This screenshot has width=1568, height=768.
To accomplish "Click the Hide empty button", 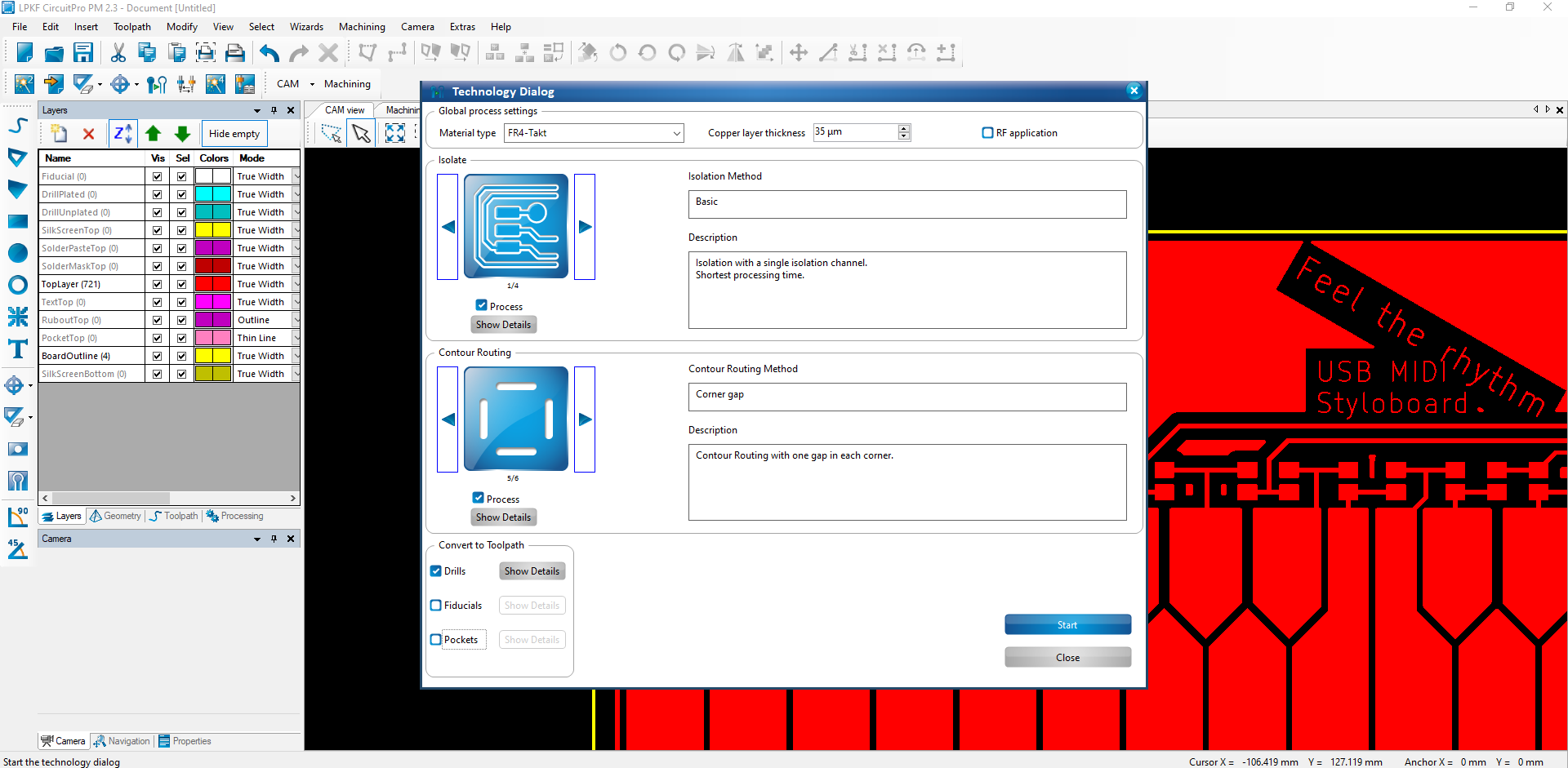I will click(234, 133).
